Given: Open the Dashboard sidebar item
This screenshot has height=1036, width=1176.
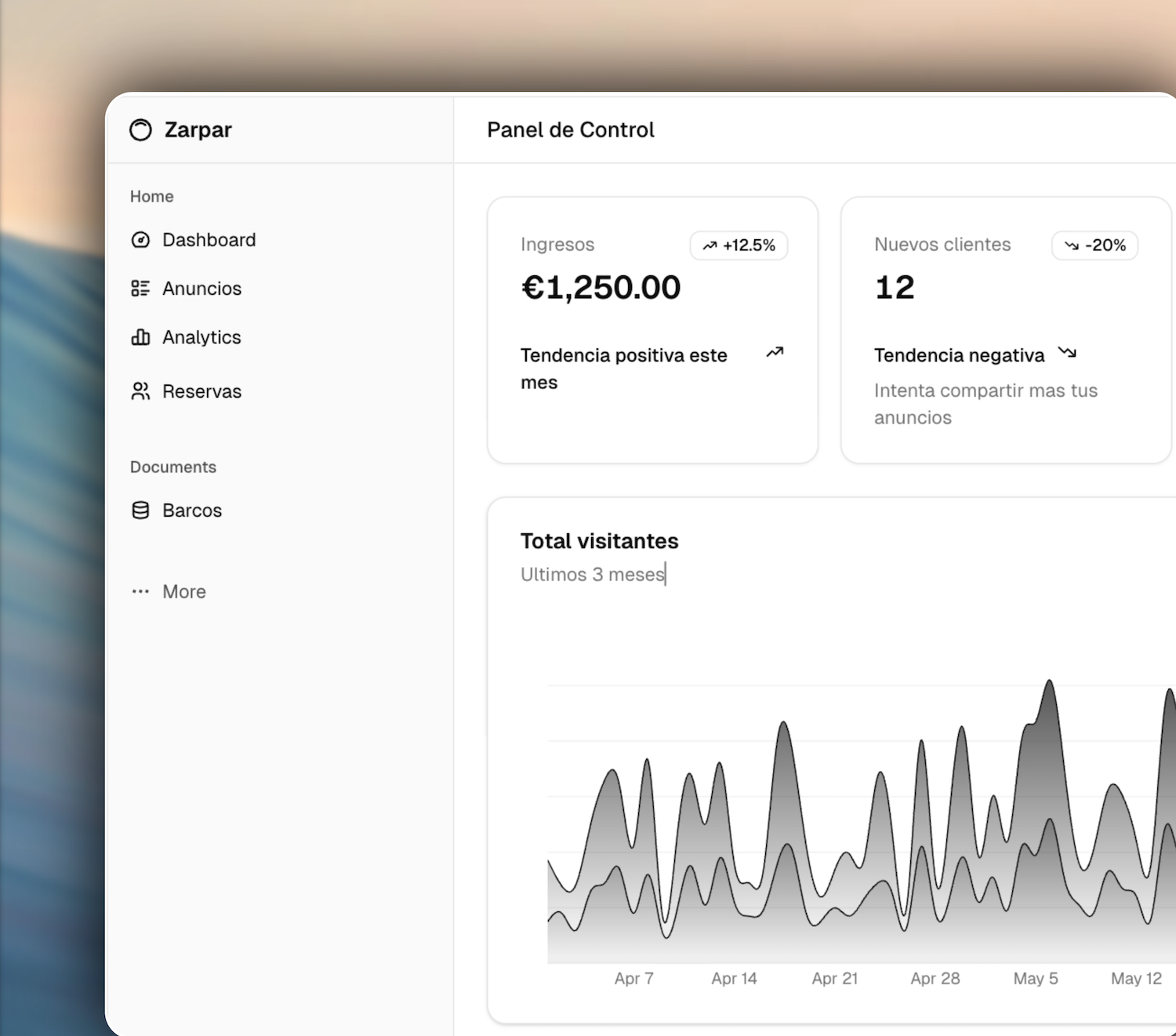Looking at the screenshot, I should pyautogui.click(x=209, y=240).
